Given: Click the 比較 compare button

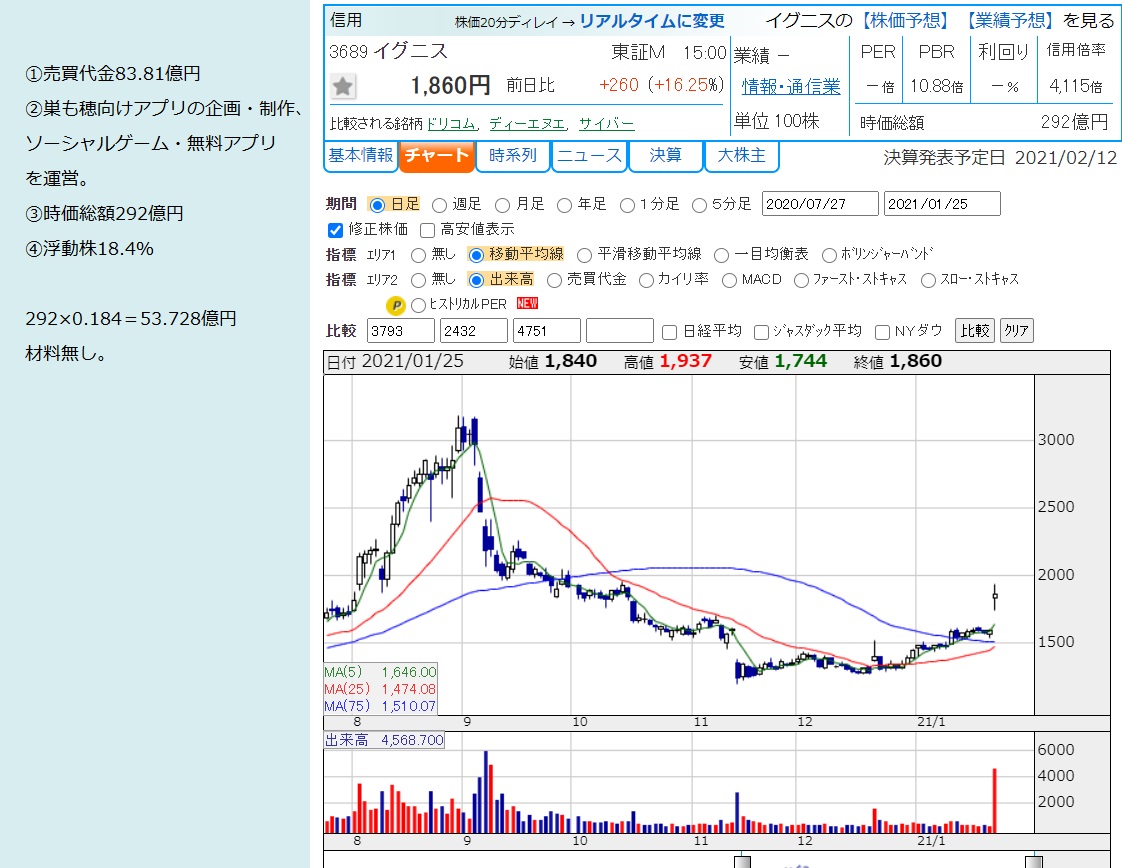Looking at the screenshot, I should point(975,331).
